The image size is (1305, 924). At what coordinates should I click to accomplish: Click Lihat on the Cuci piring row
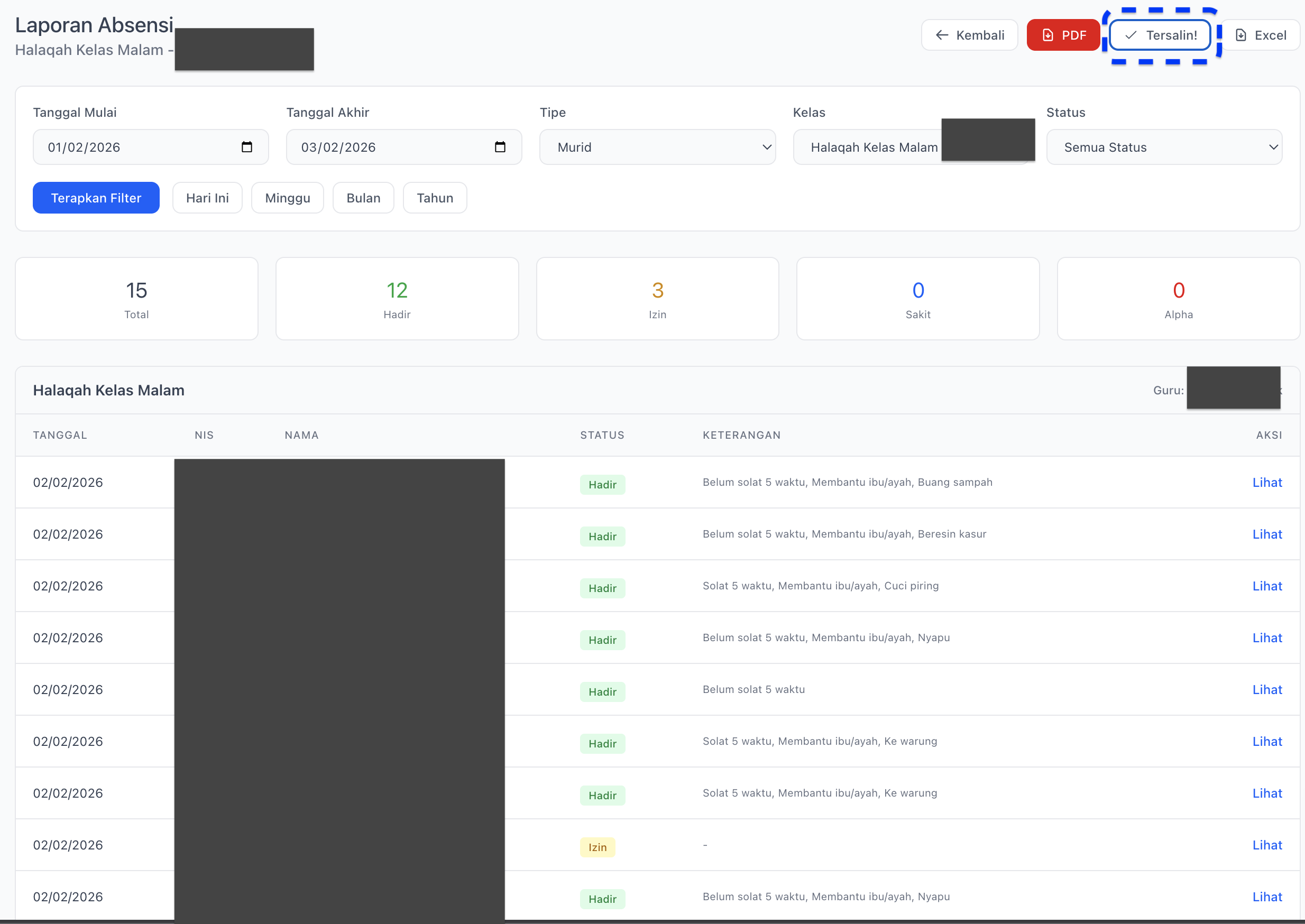pyautogui.click(x=1266, y=586)
